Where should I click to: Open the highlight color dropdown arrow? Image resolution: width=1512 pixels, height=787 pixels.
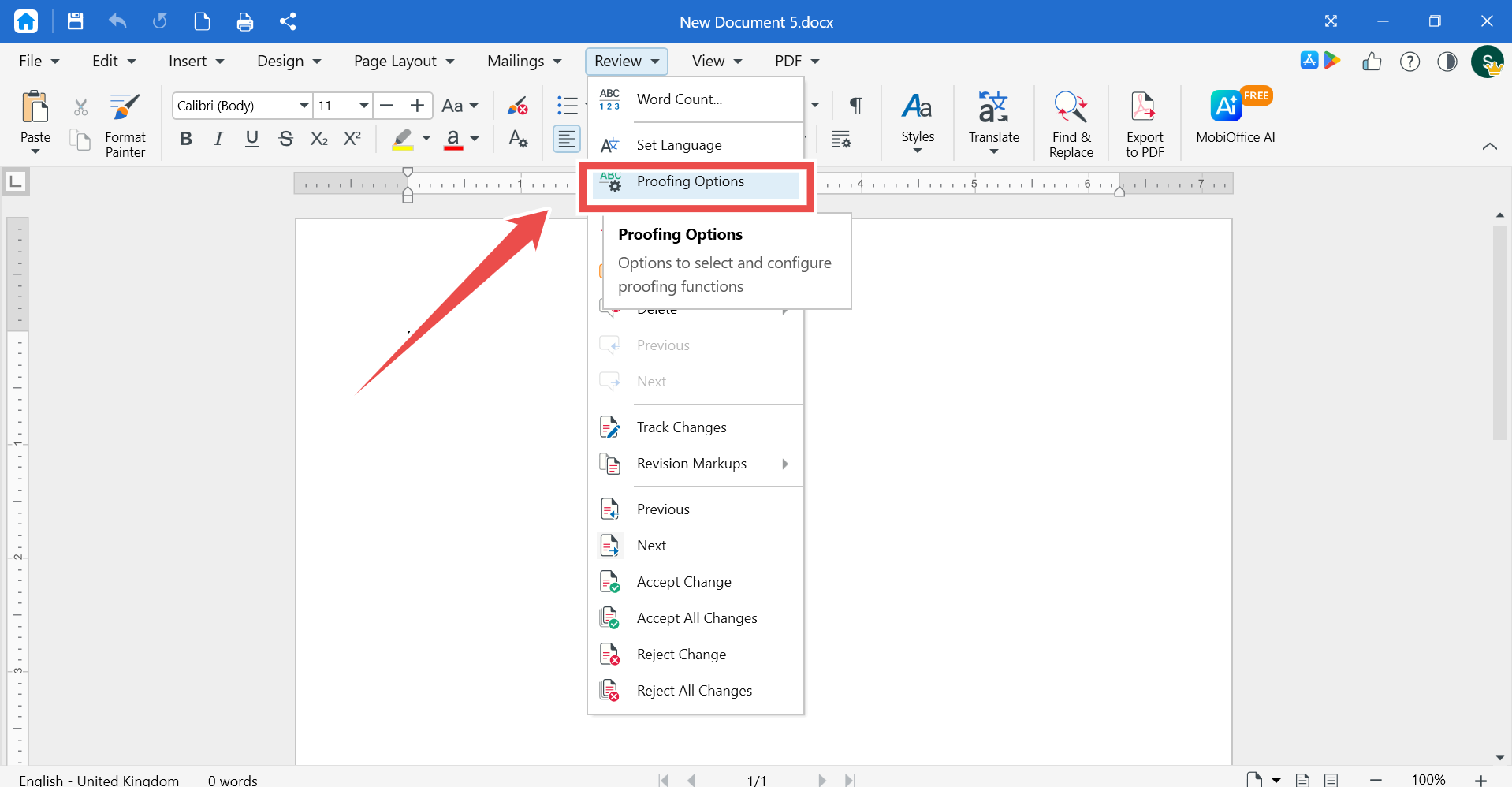[426, 139]
